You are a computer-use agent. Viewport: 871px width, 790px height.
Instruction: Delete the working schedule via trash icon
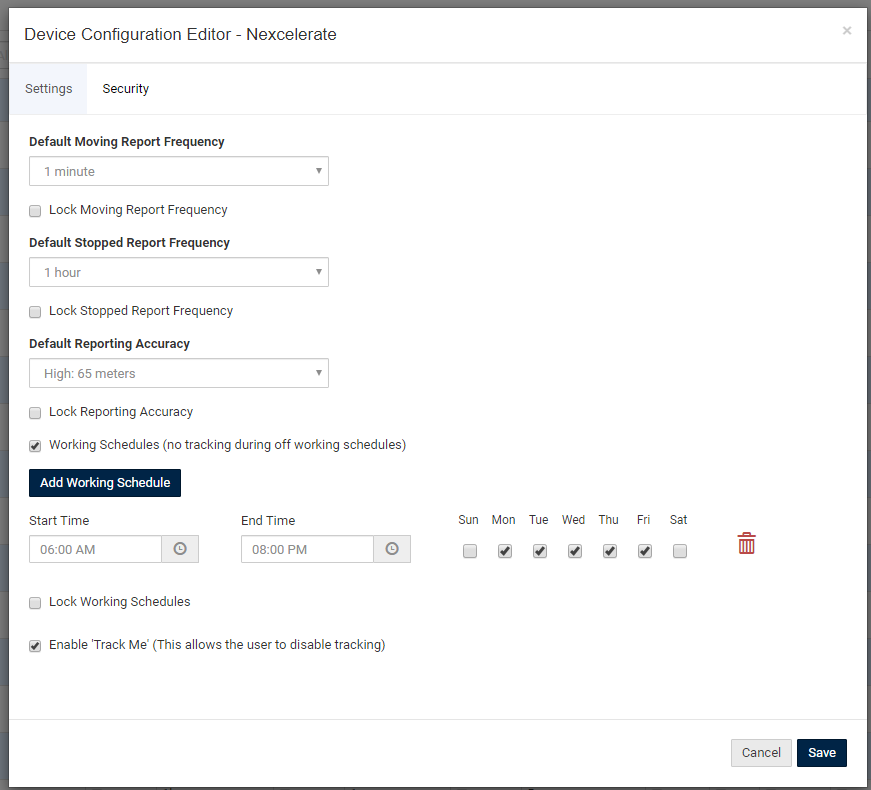tap(746, 543)
